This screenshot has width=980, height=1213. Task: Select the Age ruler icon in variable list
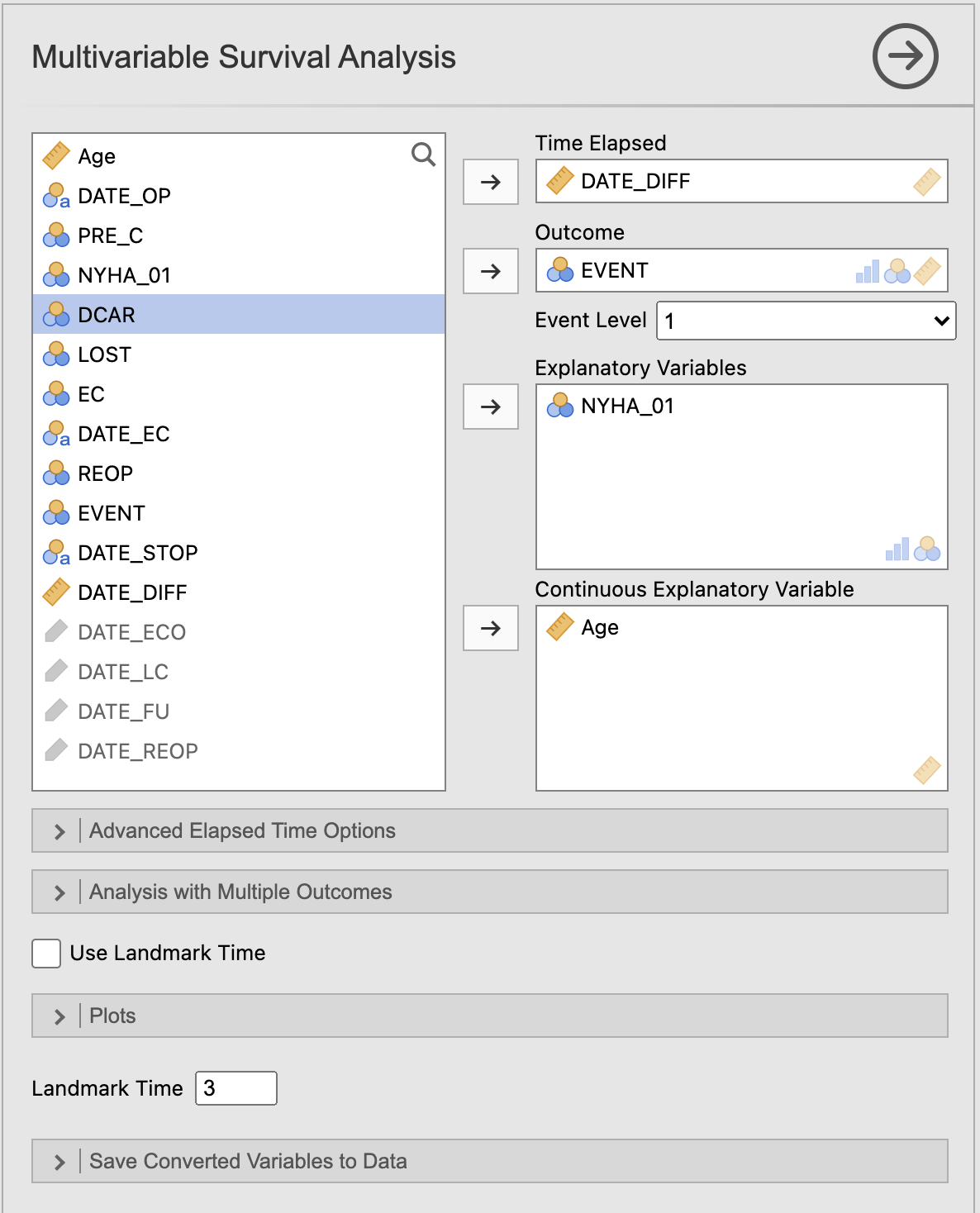coord(56,155)
